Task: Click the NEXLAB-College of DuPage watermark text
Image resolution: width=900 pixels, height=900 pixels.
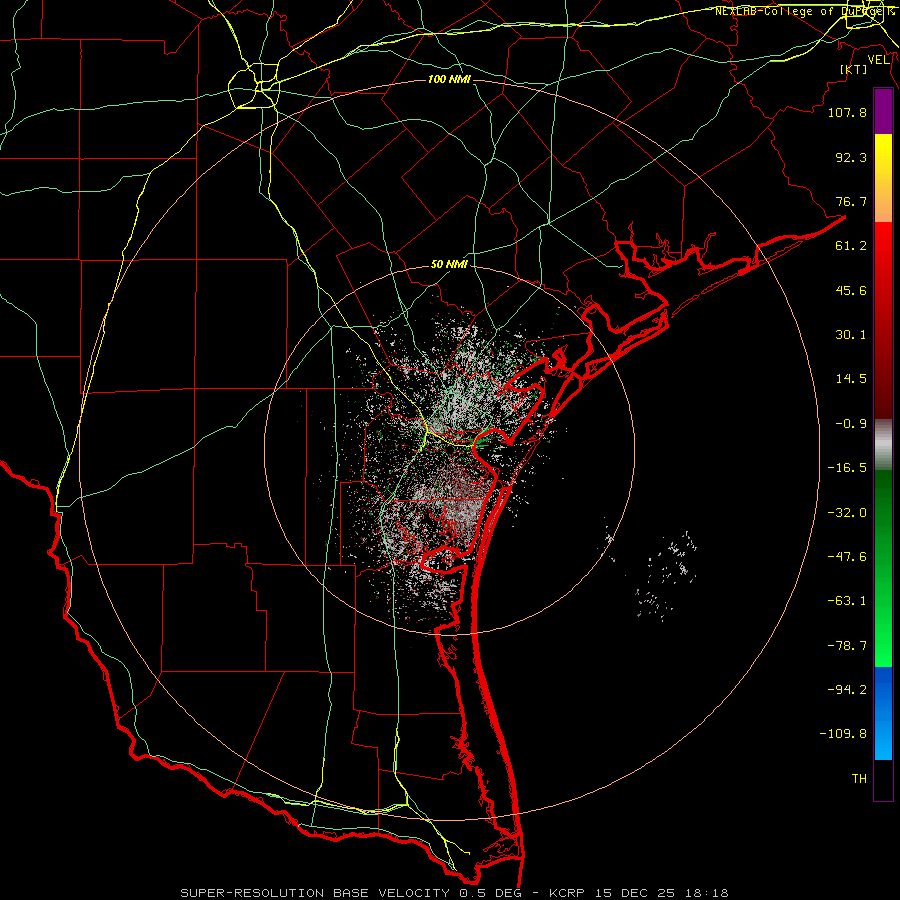Action: tap(805, 11)
